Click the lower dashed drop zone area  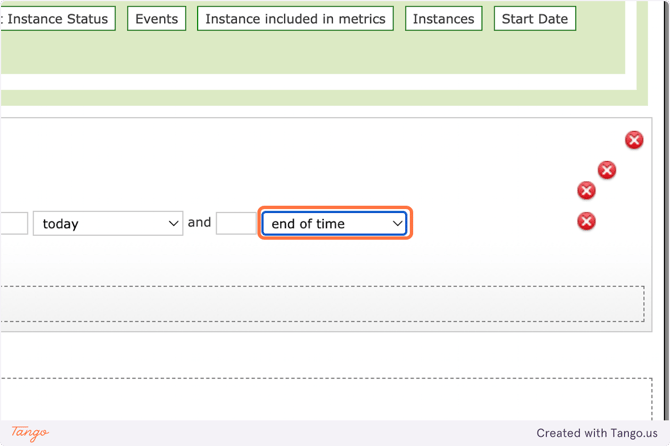(x=320, y=398)
